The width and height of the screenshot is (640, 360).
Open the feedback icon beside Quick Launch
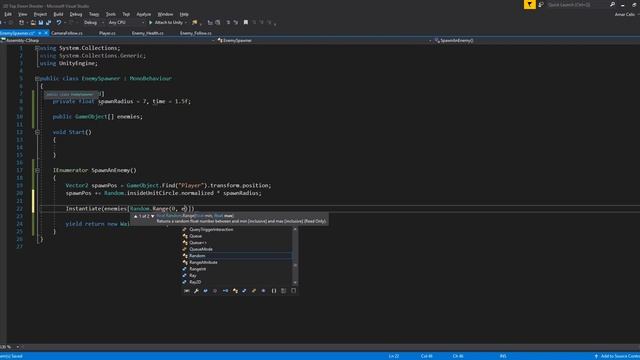coord(541,4)
